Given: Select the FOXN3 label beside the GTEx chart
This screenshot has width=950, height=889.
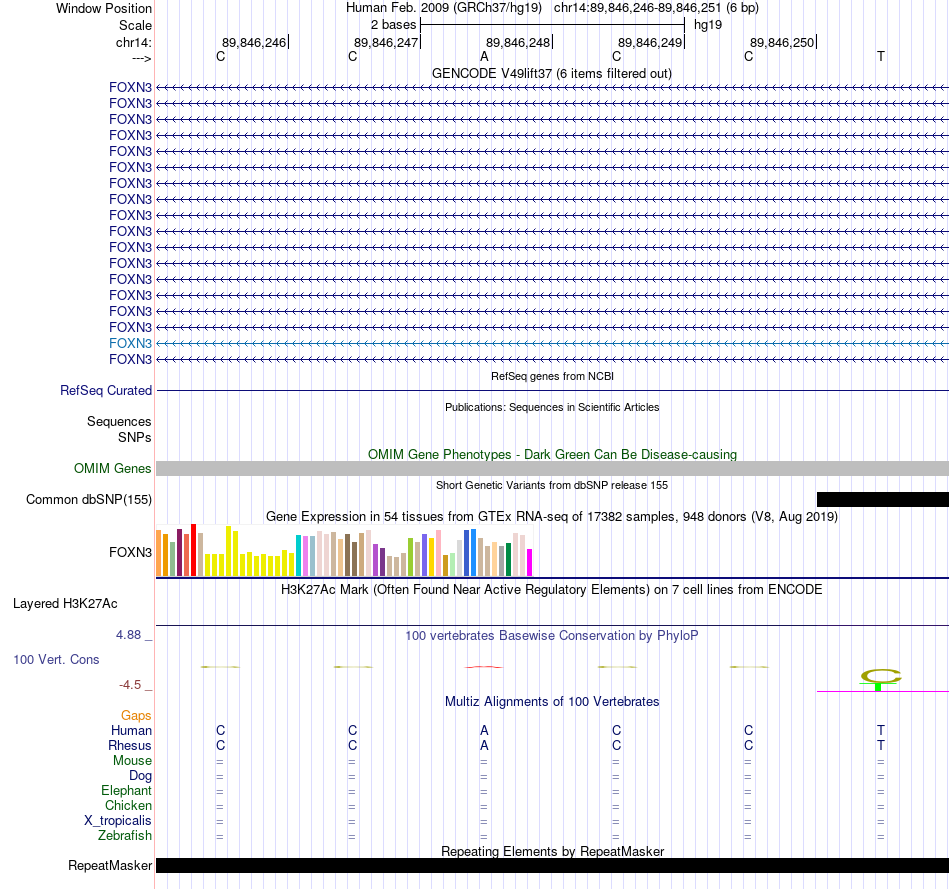Looking at the screenshot, I should [x=130, y=553].
